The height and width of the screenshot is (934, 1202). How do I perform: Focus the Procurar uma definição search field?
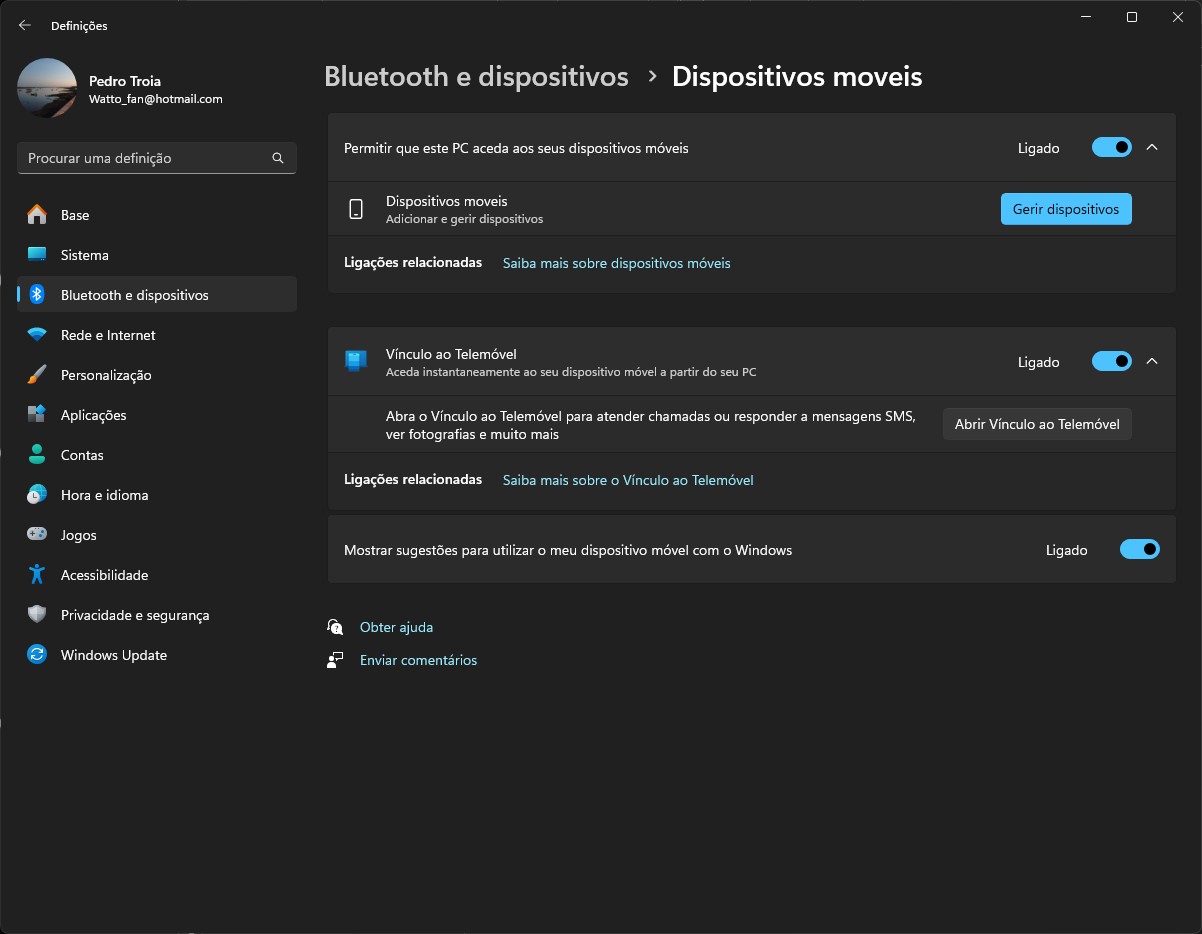(145, 158)
